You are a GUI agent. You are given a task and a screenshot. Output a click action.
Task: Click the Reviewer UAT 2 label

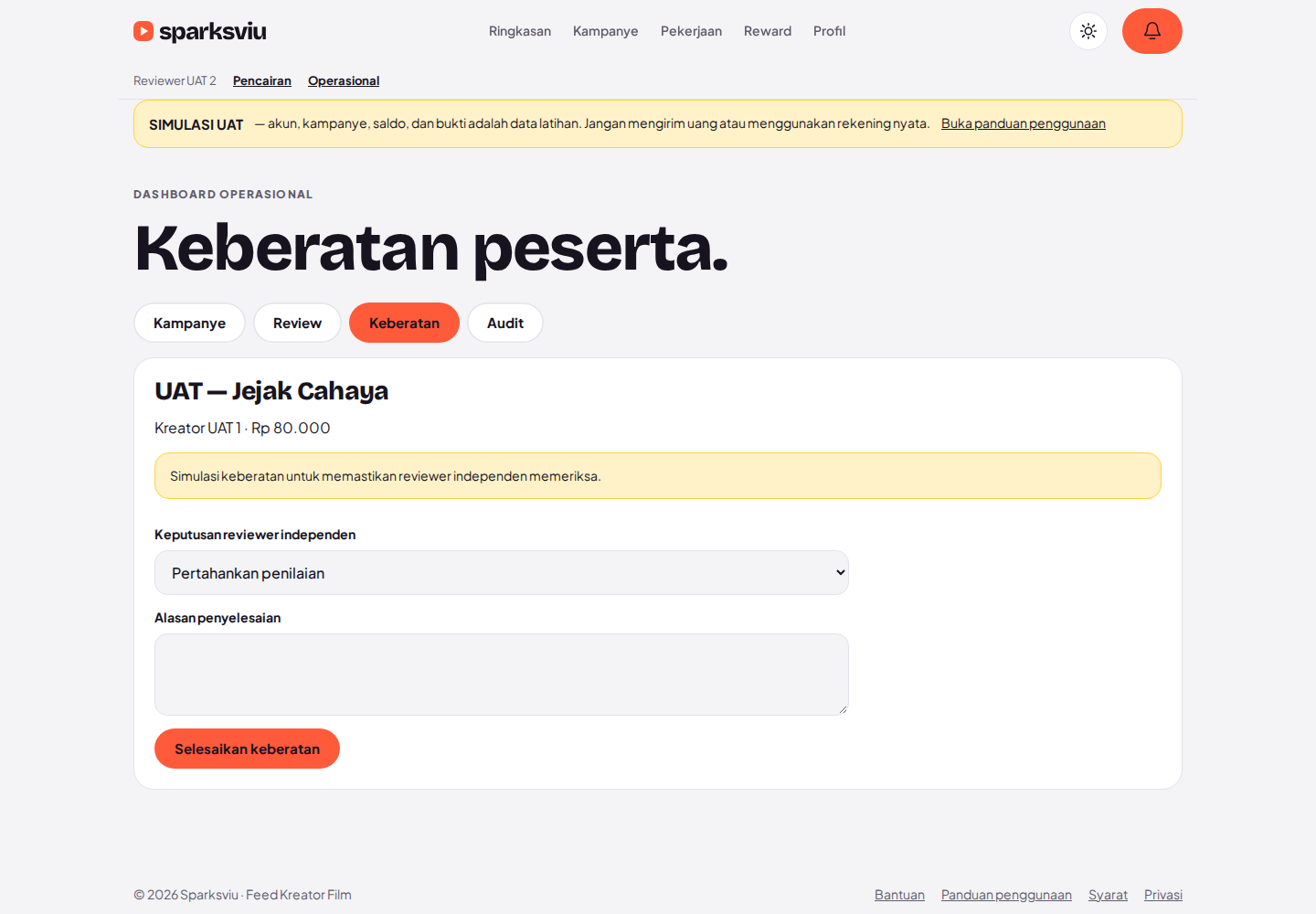click(175, 80)
